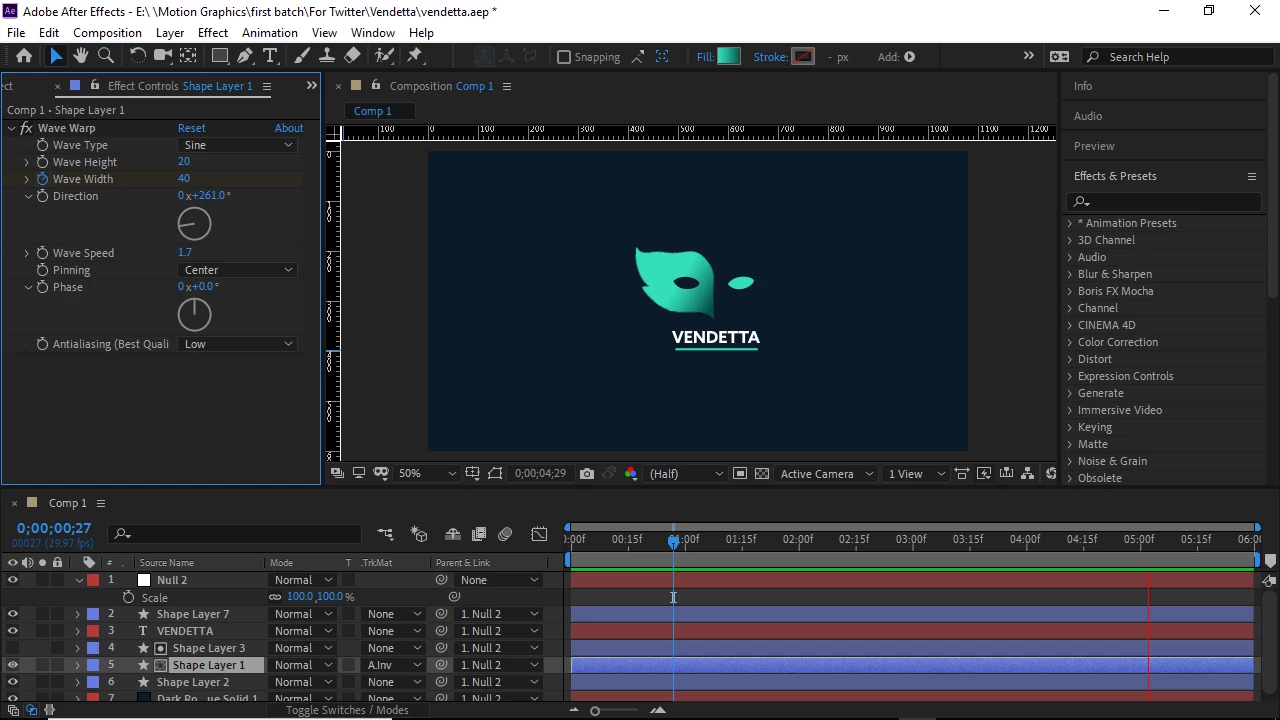Screen dimensions: 1280x720
Task: Select the Clone Stamp tool
Action: coord(327,56)
